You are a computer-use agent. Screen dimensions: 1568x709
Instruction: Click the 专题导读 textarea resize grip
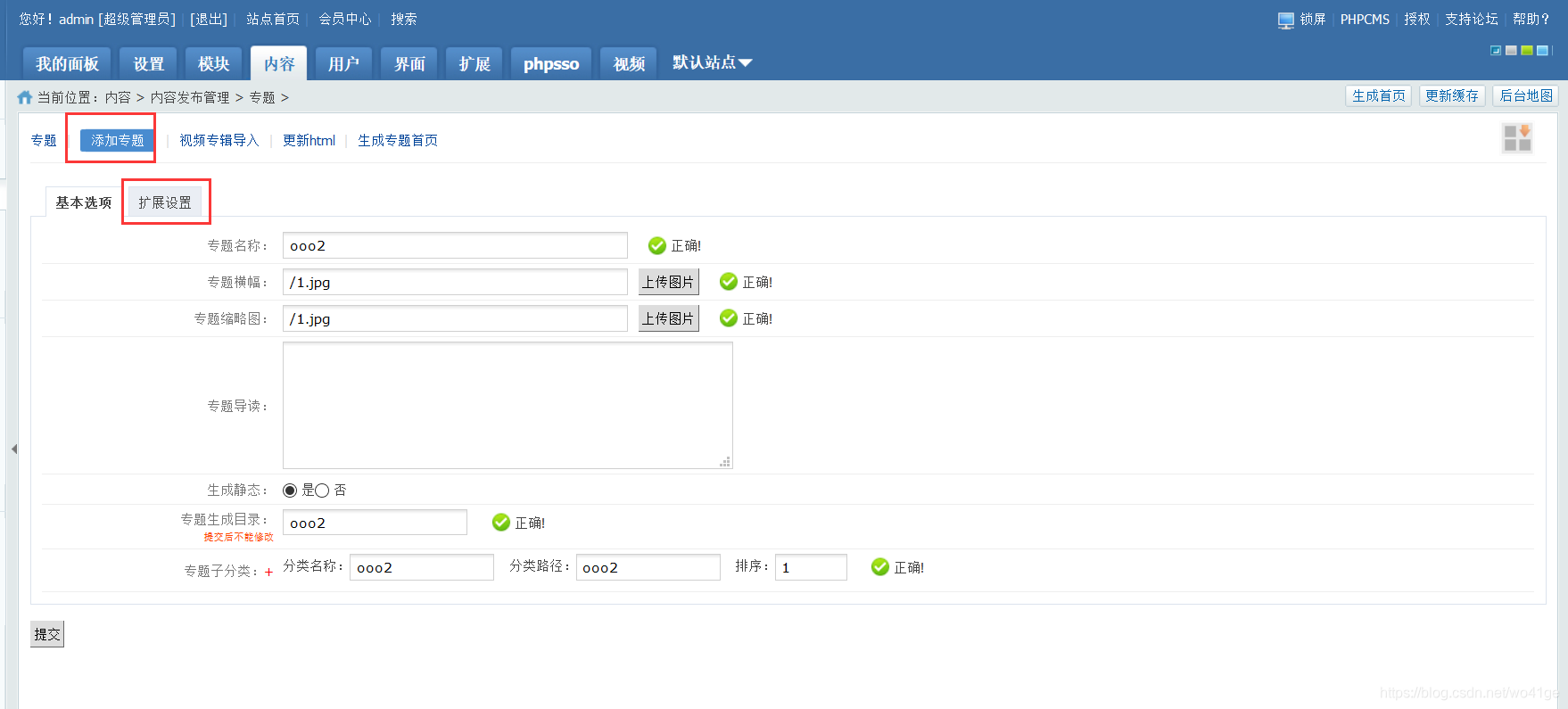click(x=725, y=462)
